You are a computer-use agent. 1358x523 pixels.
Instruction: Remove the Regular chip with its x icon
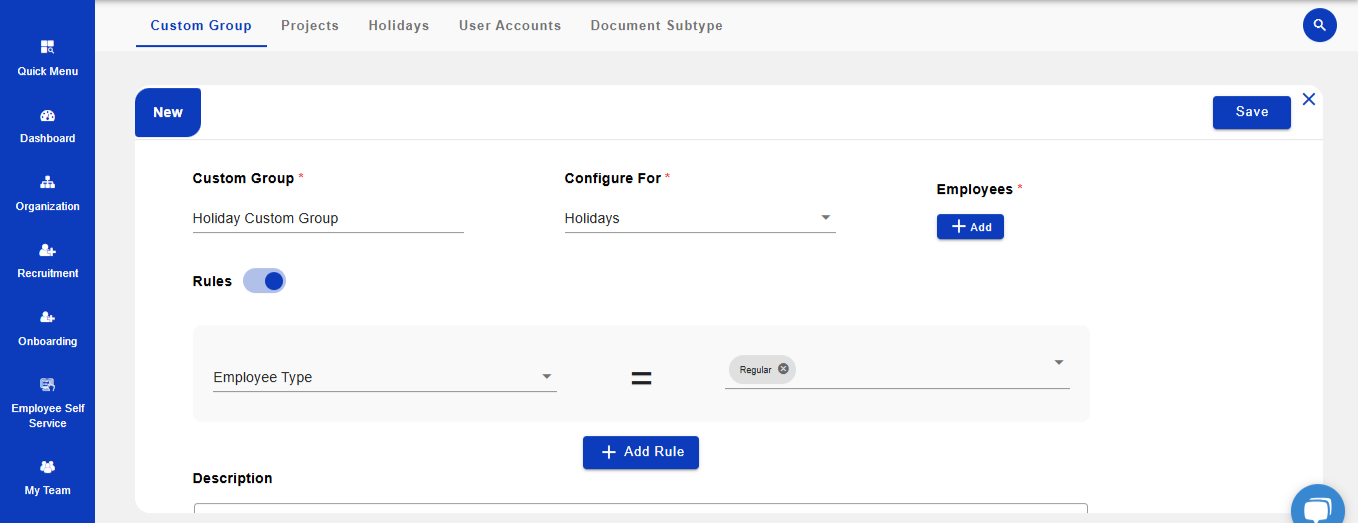click(783, 369)
